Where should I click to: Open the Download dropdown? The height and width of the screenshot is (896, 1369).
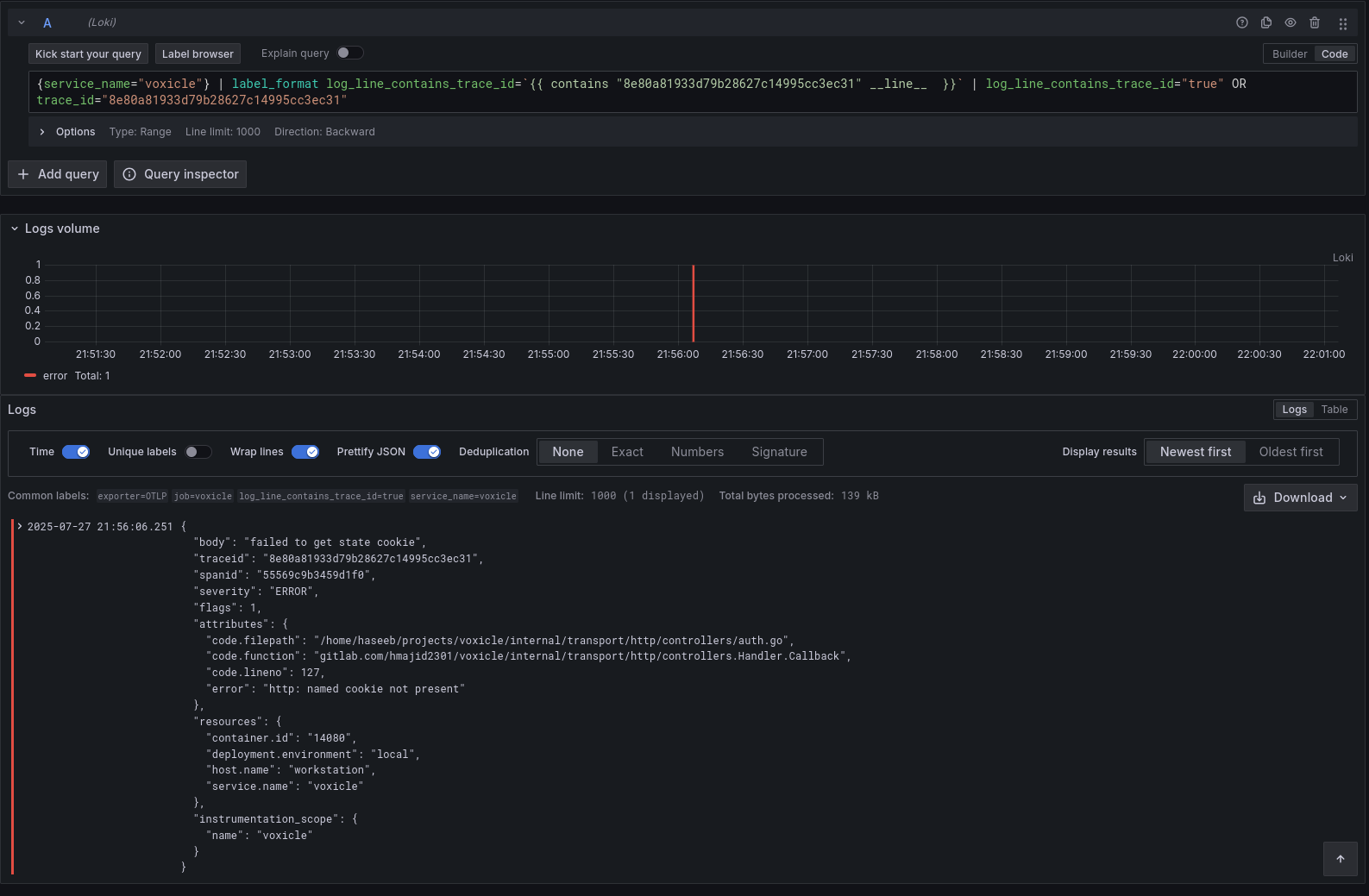tap(1300, 498)
